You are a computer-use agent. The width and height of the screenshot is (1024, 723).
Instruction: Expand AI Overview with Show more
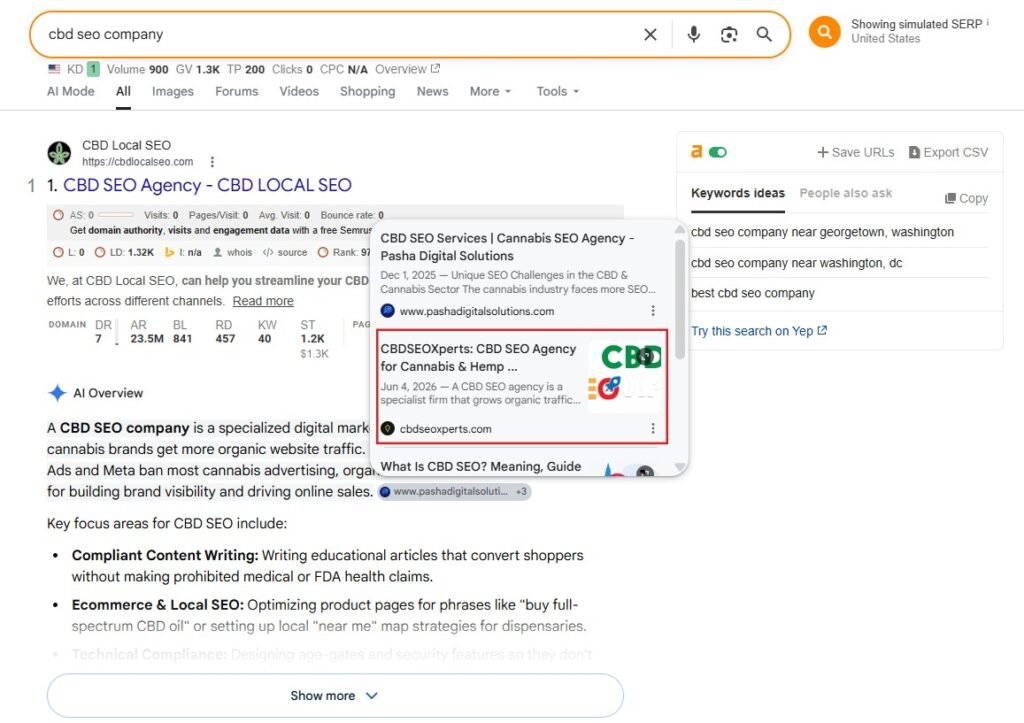pyautogui.click(x=335, y=696)
